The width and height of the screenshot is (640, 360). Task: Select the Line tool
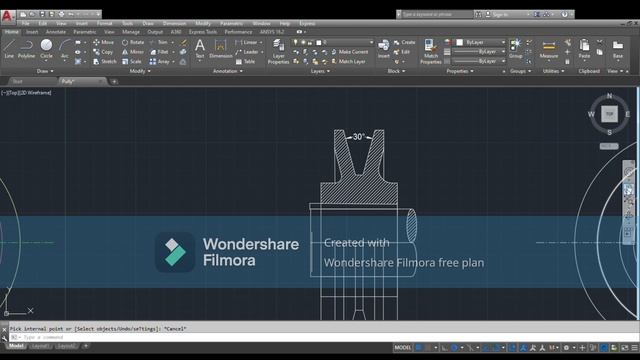coord(9,49)
